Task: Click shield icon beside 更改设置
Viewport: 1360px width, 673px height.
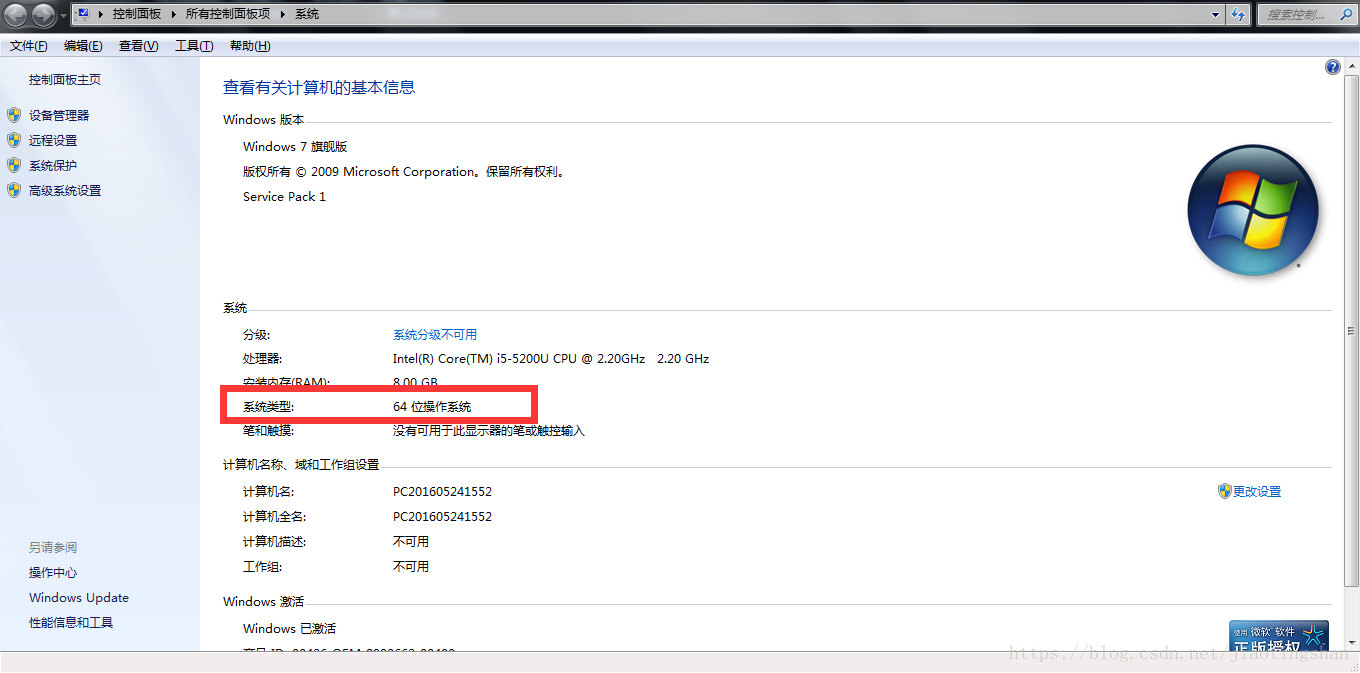Action: coord(1224,491)
